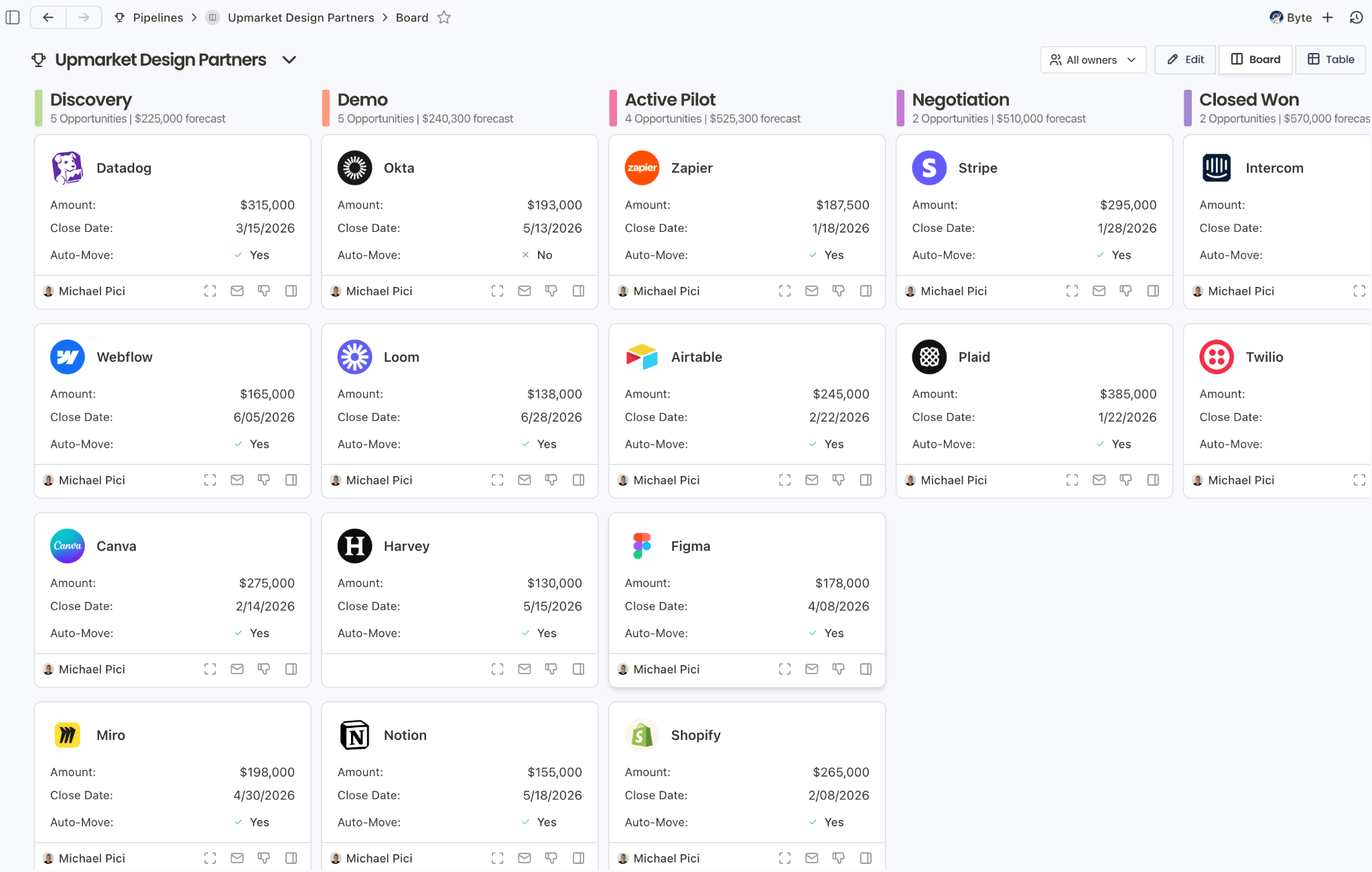Click the pink Active Pilot color bar

613,108
